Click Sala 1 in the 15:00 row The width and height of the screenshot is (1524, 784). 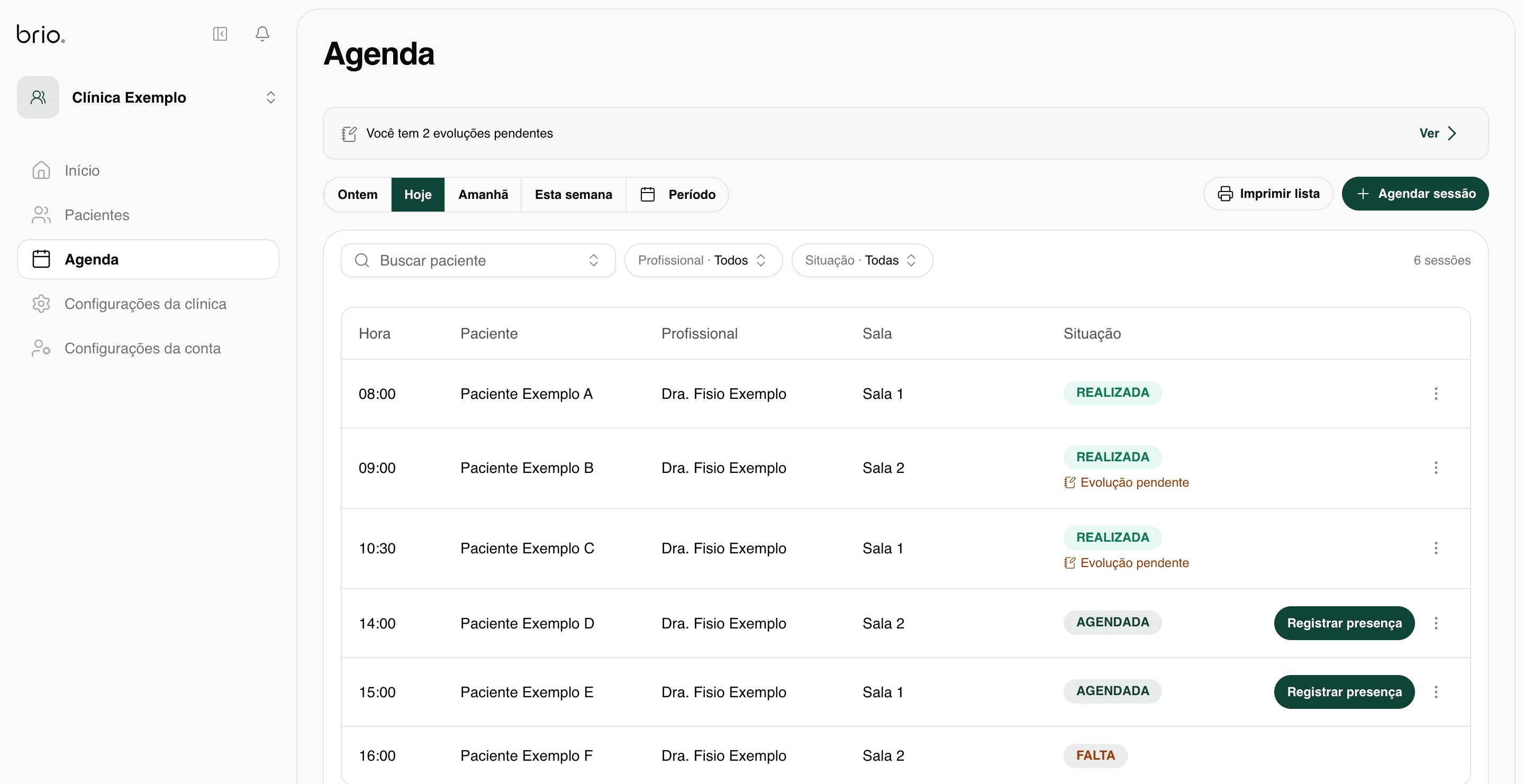point(883,692)
